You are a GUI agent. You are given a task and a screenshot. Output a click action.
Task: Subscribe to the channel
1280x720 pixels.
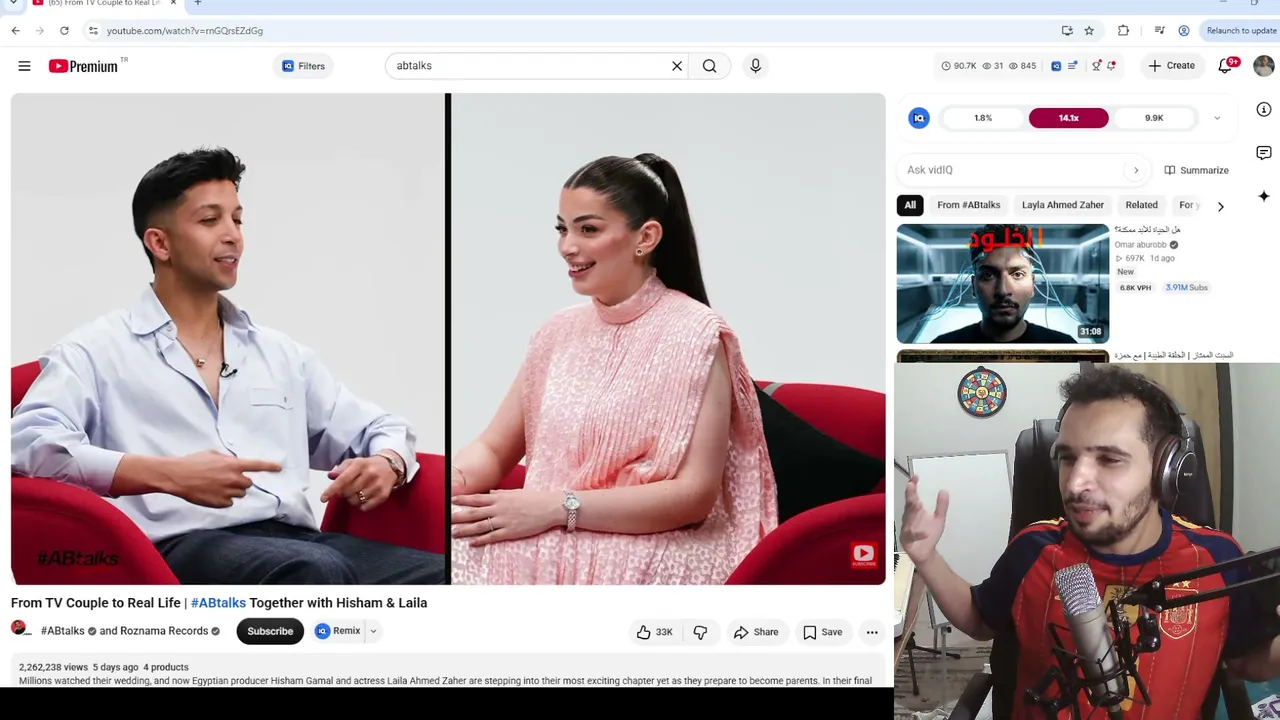click(x=270, y=631)
